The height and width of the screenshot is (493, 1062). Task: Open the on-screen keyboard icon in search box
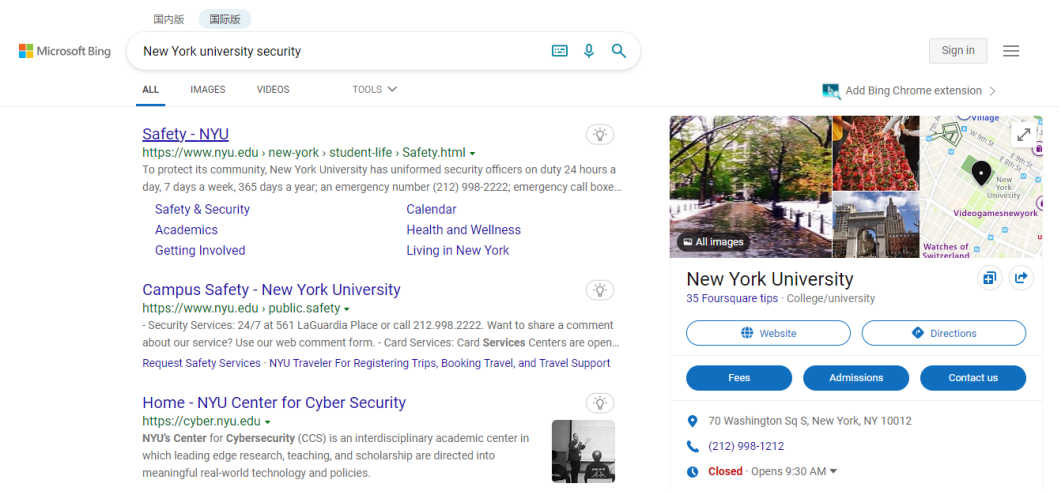559,51
